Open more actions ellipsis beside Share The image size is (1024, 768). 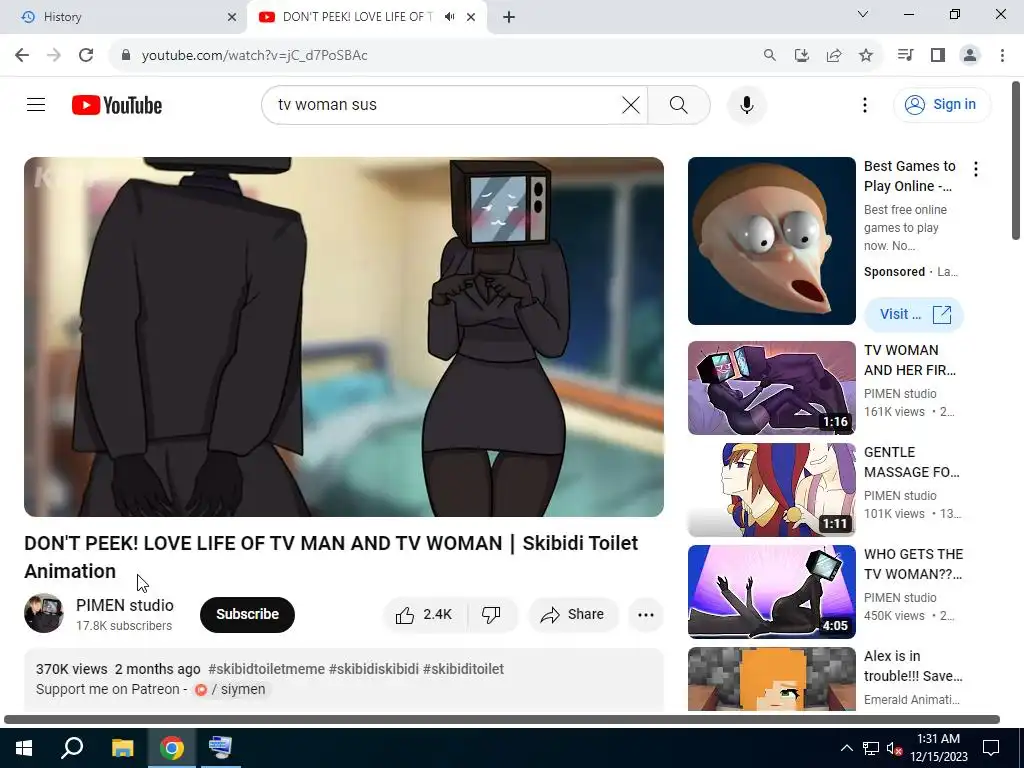(x=646, y=615)
